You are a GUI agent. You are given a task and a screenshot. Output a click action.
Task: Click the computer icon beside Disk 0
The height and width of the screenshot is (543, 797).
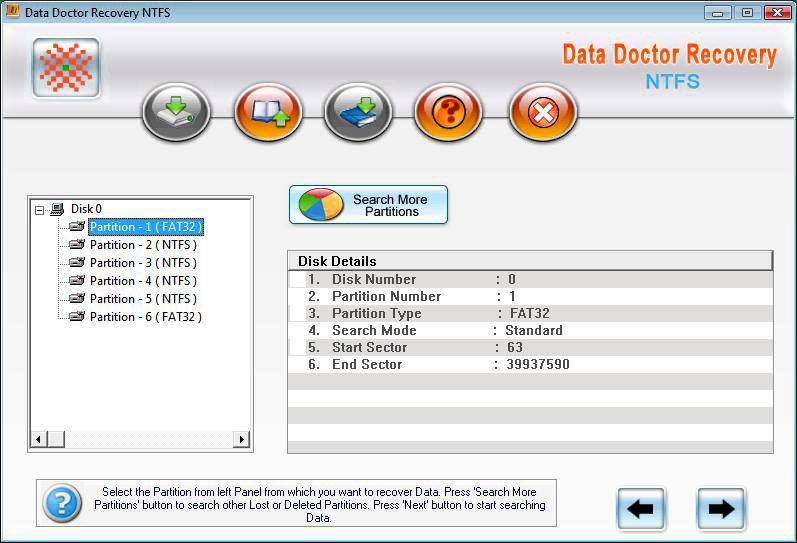pos(57,209)
